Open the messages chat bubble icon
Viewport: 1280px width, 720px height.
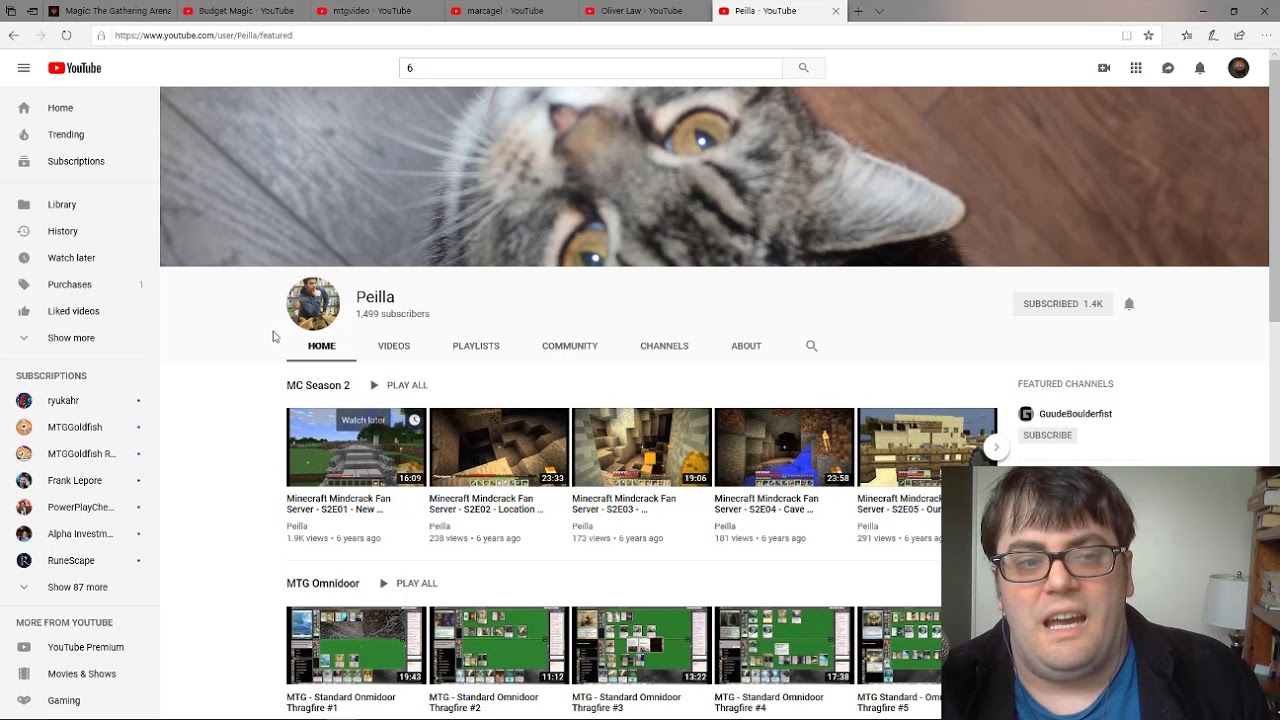[x=1168, y=68]
